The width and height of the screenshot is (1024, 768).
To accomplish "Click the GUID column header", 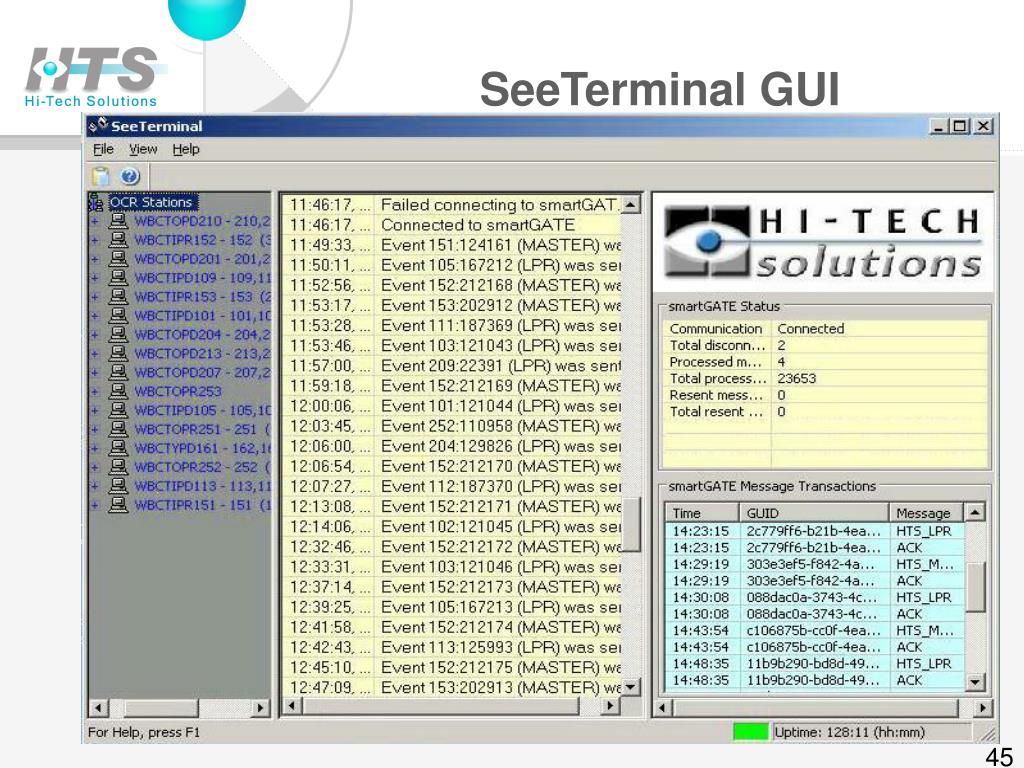I will (814, 513).
